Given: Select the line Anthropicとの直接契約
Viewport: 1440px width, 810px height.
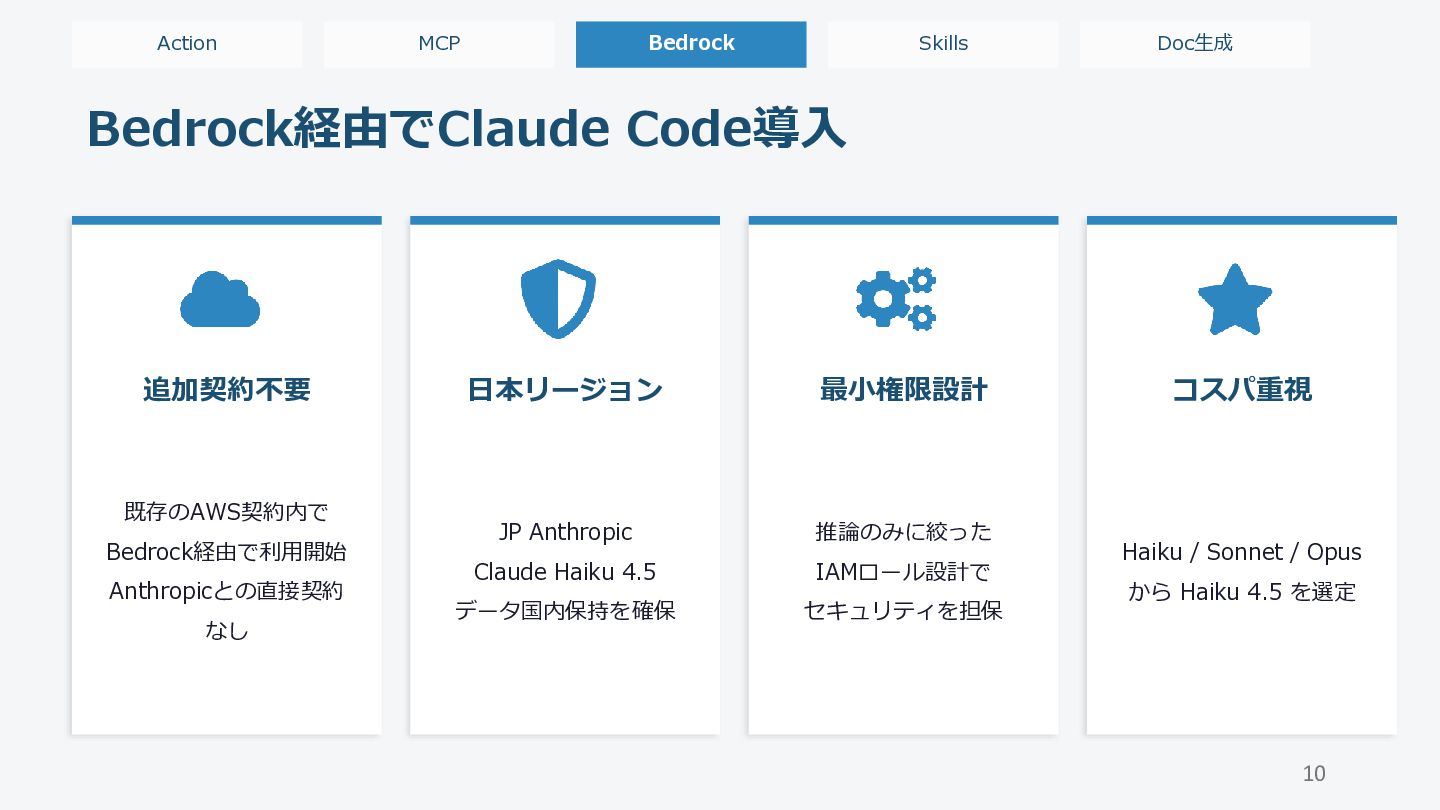Looking at the screenshot, I should (226, 591).
